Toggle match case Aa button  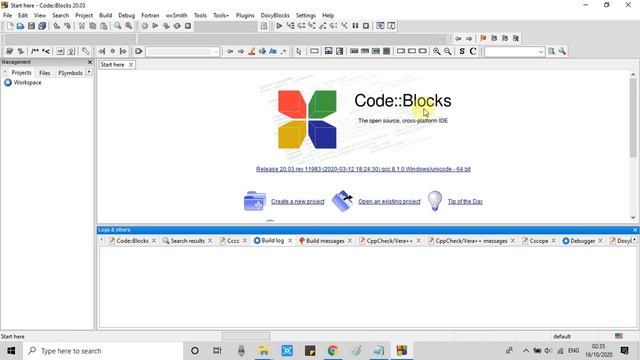pyautogui.click(x=273, y=51)
